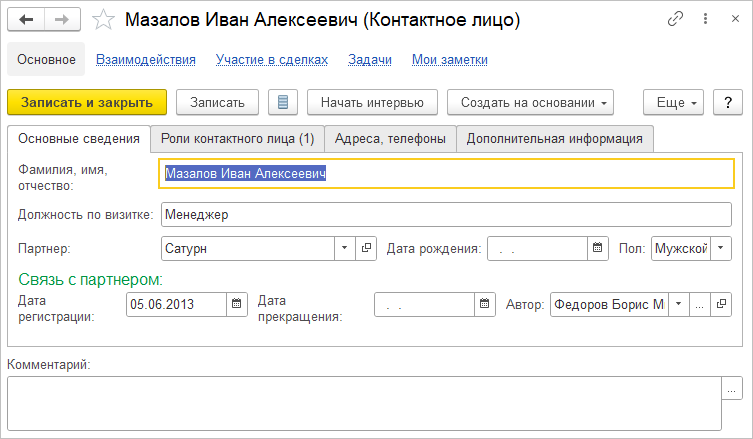Click Записать и закрыть button
The width and height of the screenshot is (753, 439).
click(x=87, y=102)
